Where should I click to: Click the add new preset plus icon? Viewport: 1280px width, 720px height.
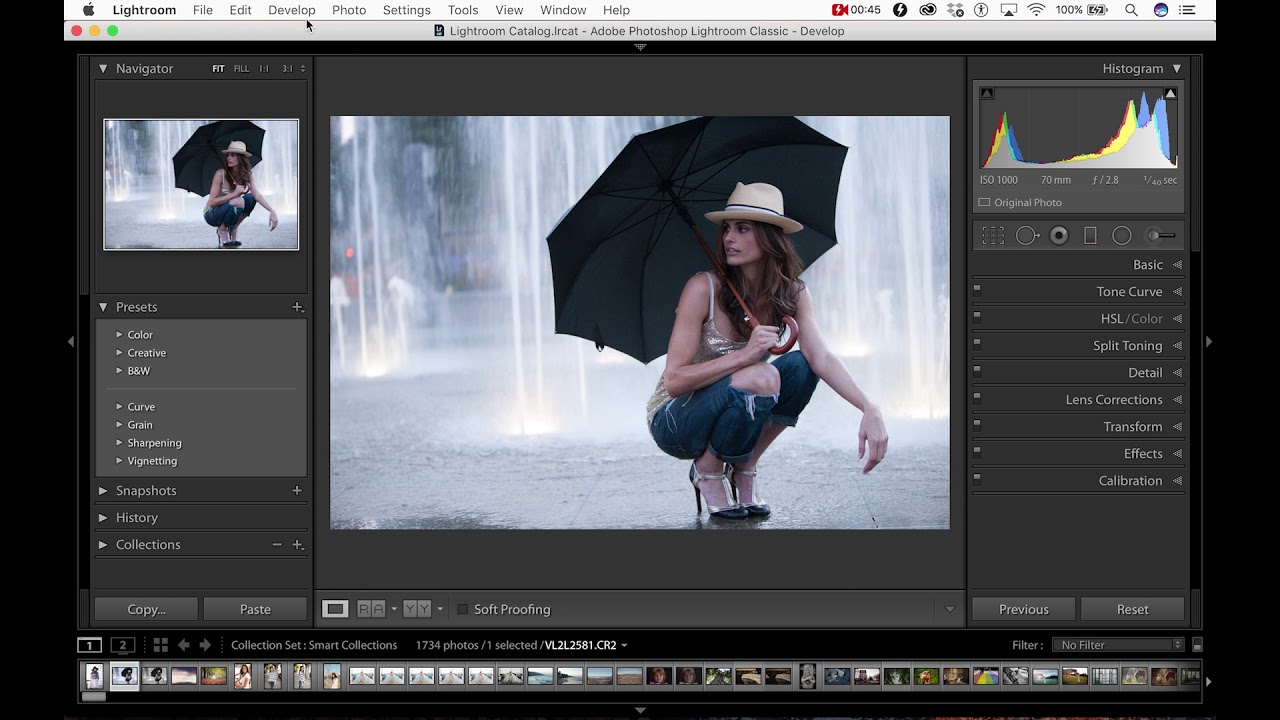pyautogui.click(x=297, y=307)
